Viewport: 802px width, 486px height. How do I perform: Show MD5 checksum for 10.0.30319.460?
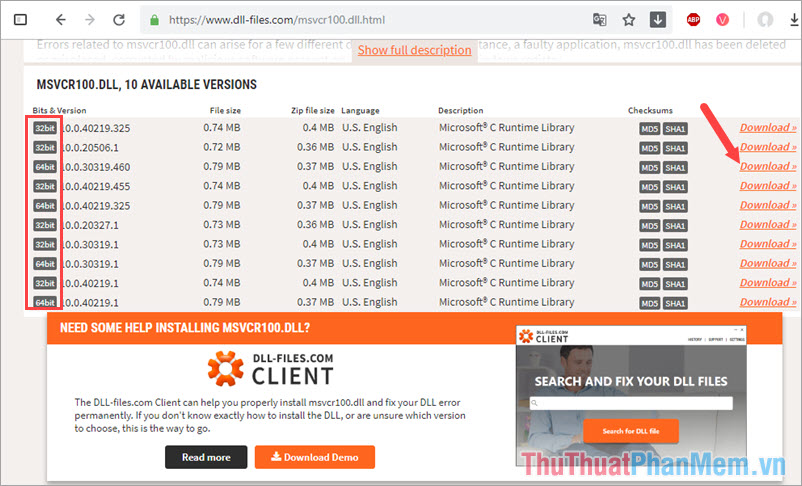click(x=650, y=168)
